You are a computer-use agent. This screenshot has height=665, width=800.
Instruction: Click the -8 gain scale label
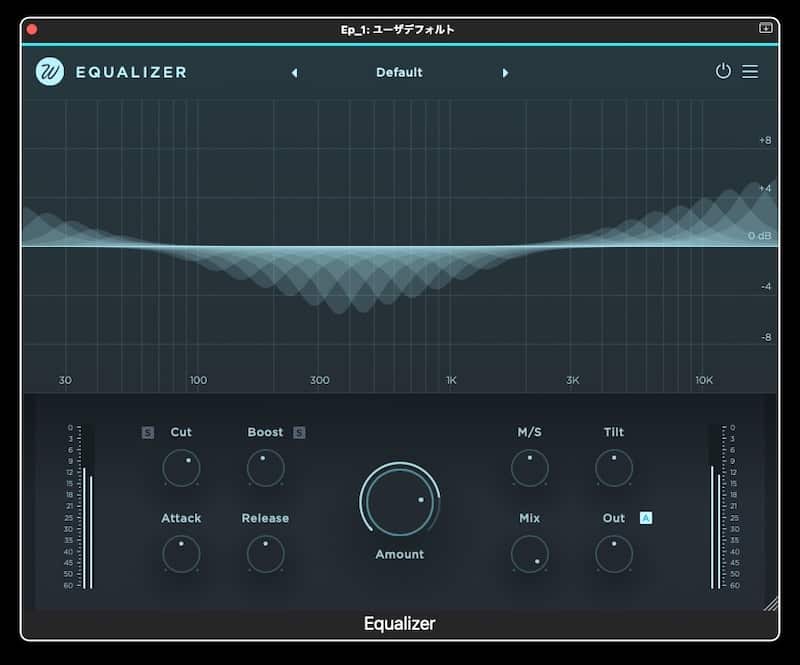point(766,337)
